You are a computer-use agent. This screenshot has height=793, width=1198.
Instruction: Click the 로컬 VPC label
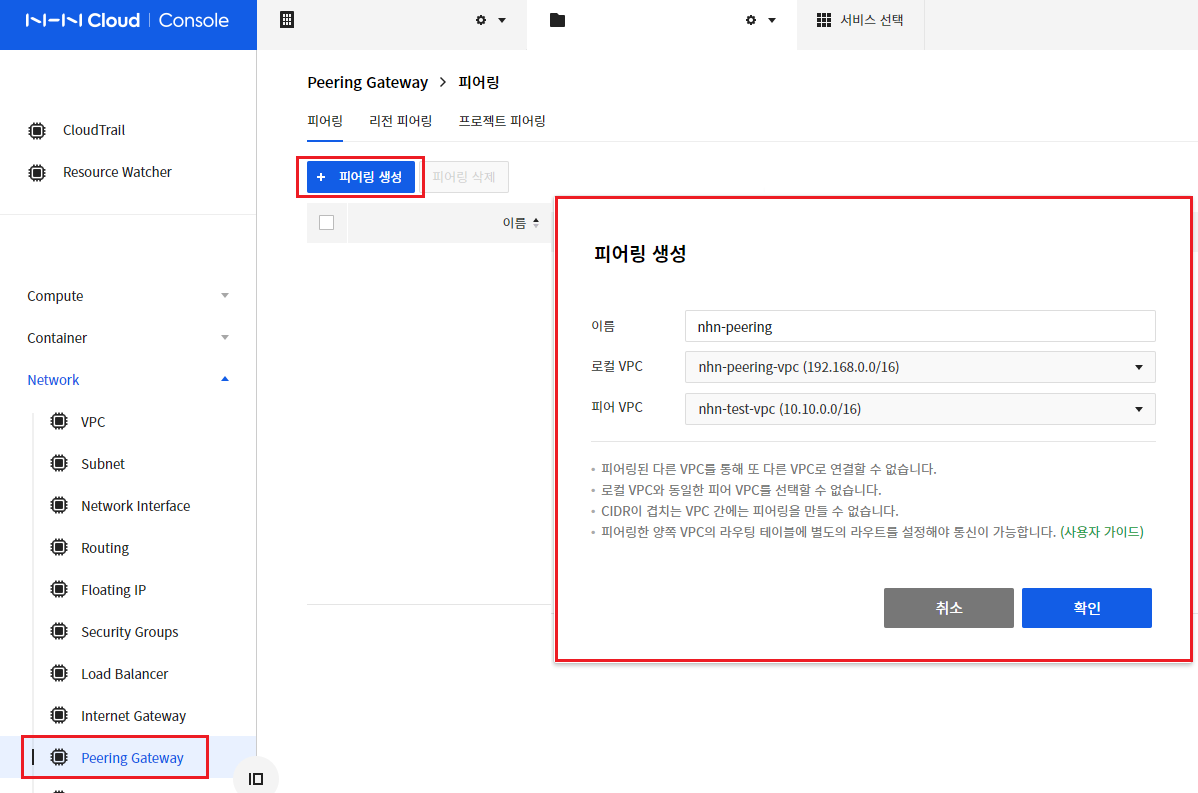(x=617, y=367)
